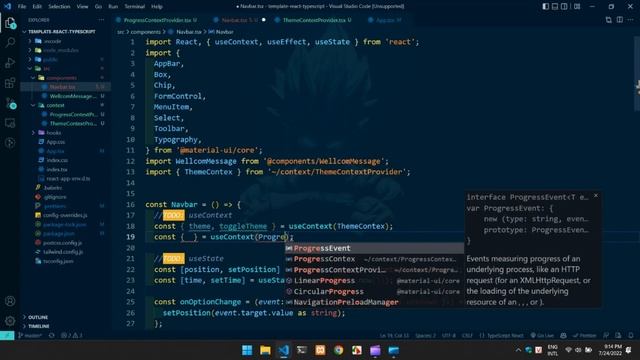Open the errors and warnings count

click(71, 336)
